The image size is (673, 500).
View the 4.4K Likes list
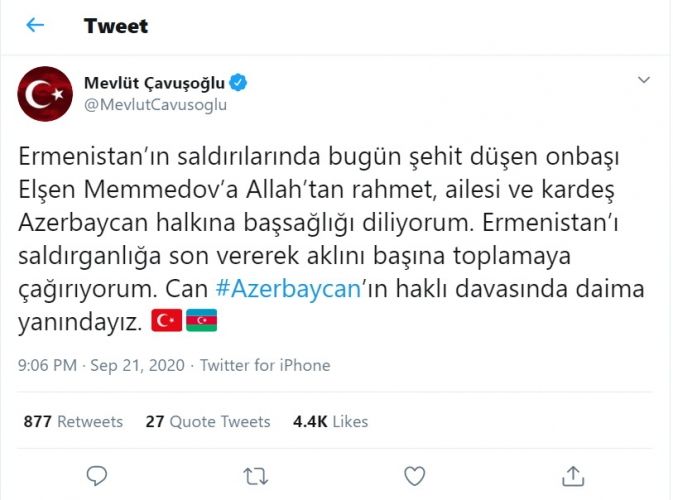point(330,422)
